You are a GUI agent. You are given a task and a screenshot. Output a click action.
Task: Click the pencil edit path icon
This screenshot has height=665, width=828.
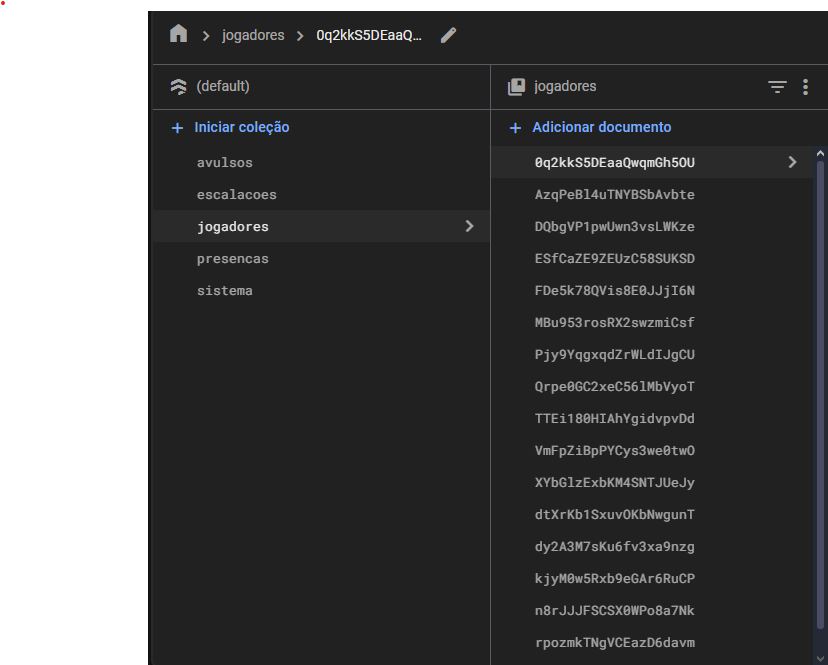[448, 35]
